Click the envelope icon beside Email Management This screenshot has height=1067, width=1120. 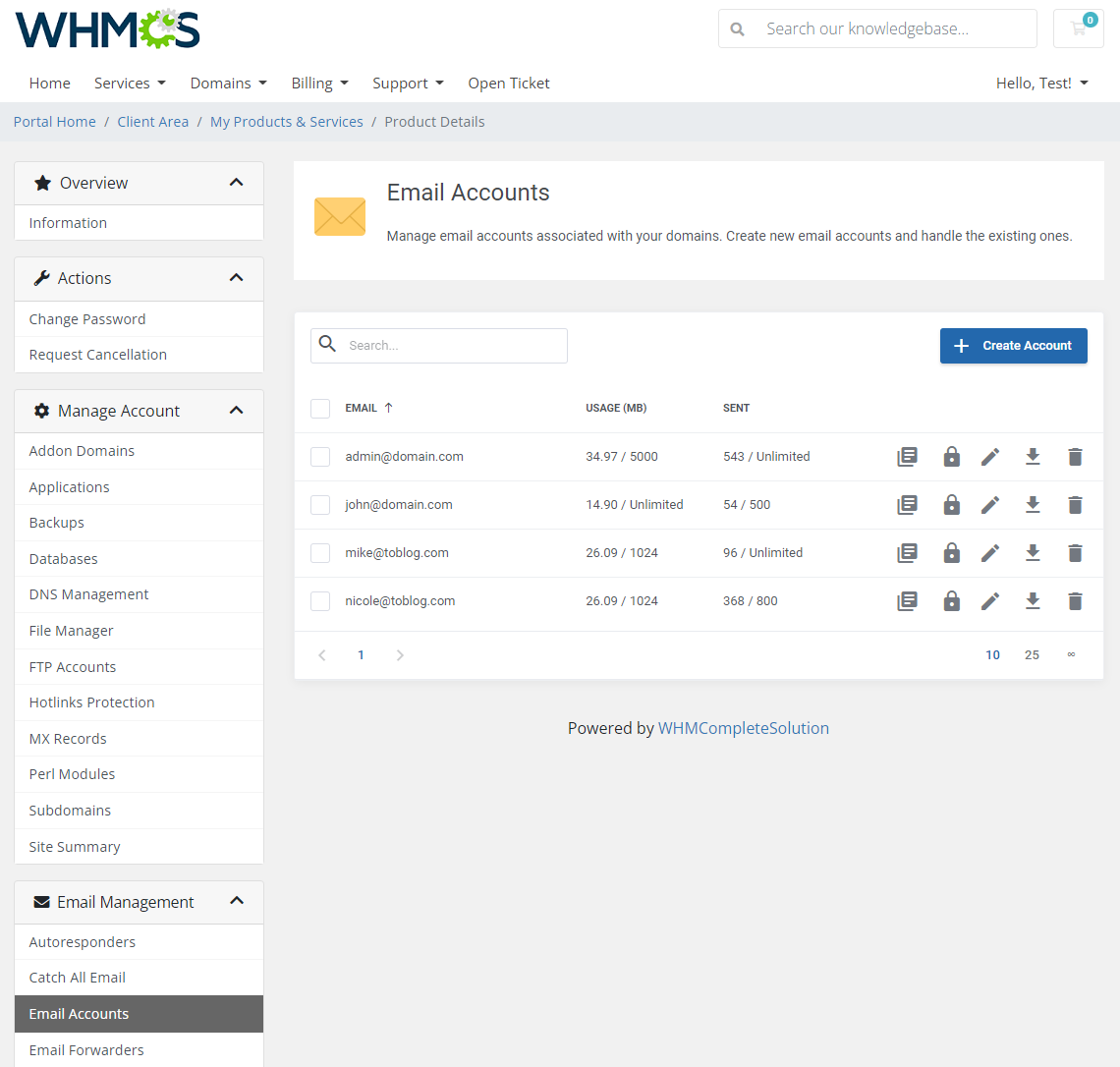pos(39,900)
